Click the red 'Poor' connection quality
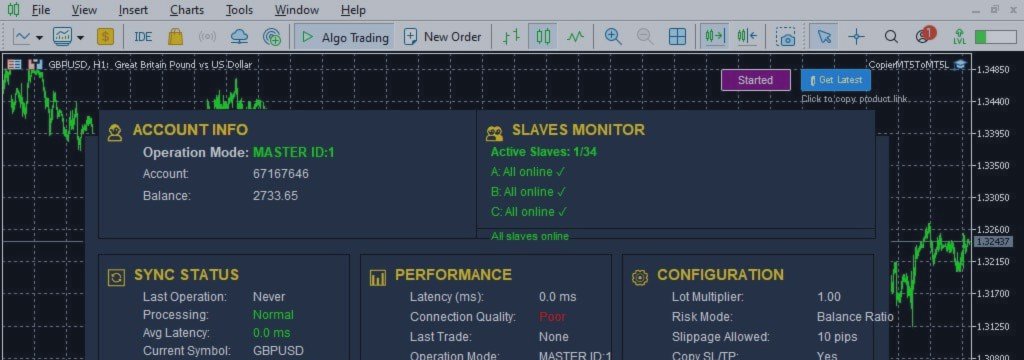Screen dimensions: 1024x360 (552, 317)
